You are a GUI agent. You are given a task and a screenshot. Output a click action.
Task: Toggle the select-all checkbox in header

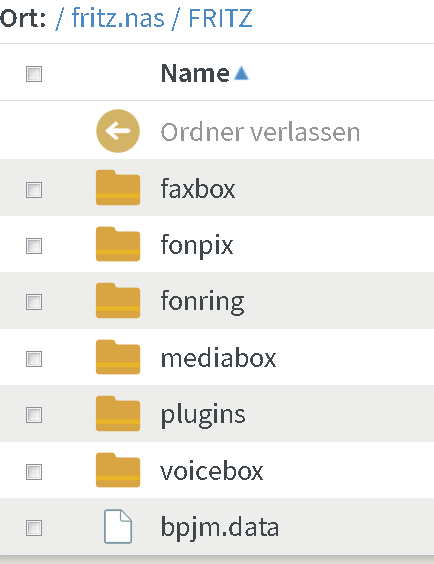coord(34,74)
